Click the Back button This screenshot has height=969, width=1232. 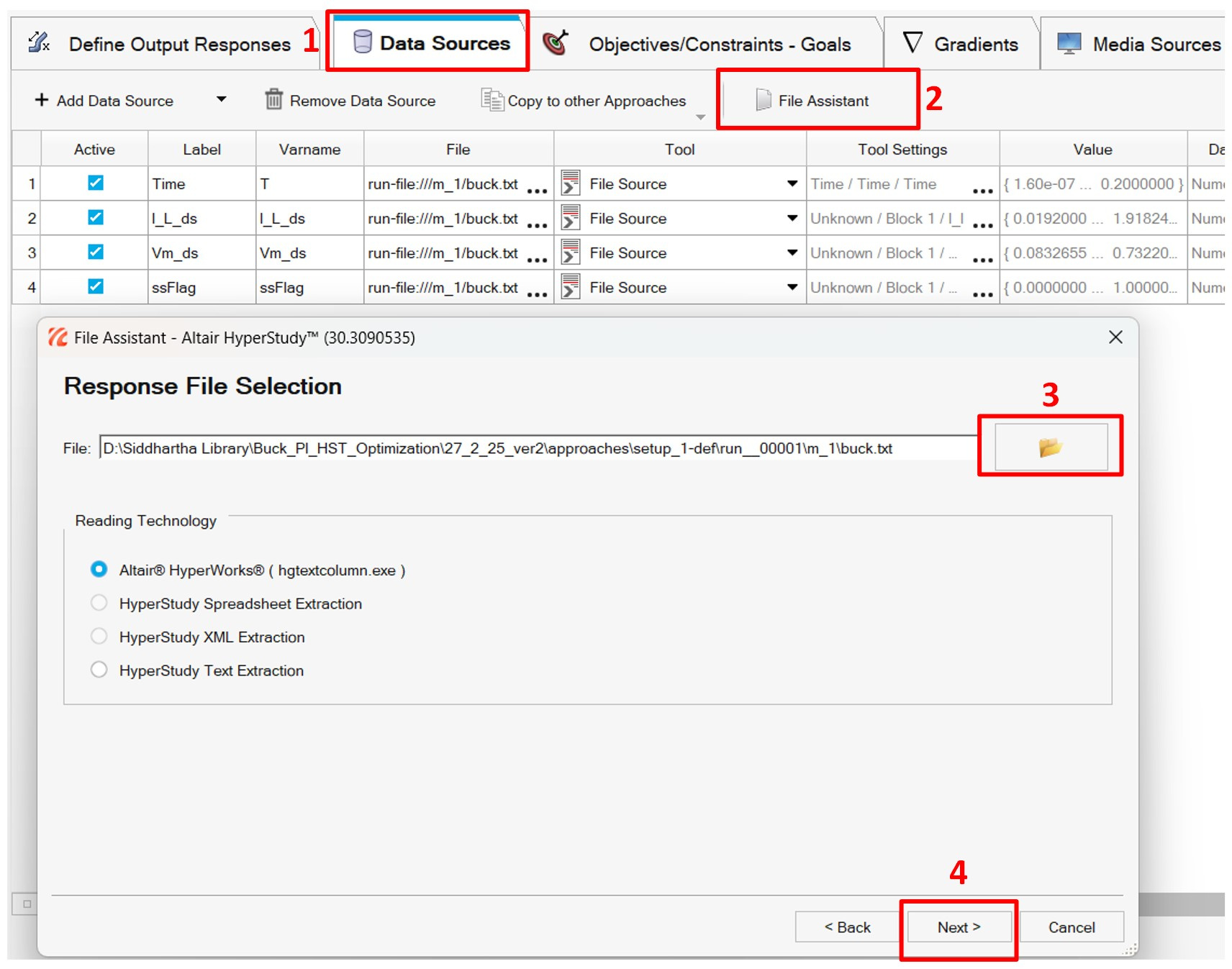point(847,927)
